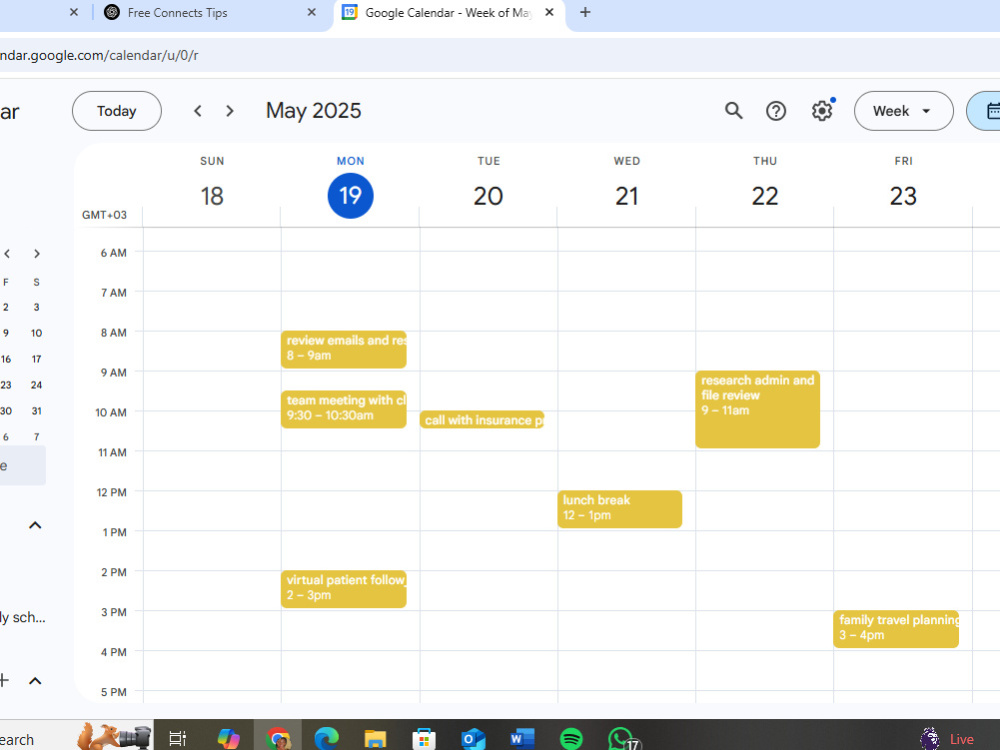Select Sunday 18 date header
Screen dimensions: 1000x750
pyautogui.click(x=212, y=195)
